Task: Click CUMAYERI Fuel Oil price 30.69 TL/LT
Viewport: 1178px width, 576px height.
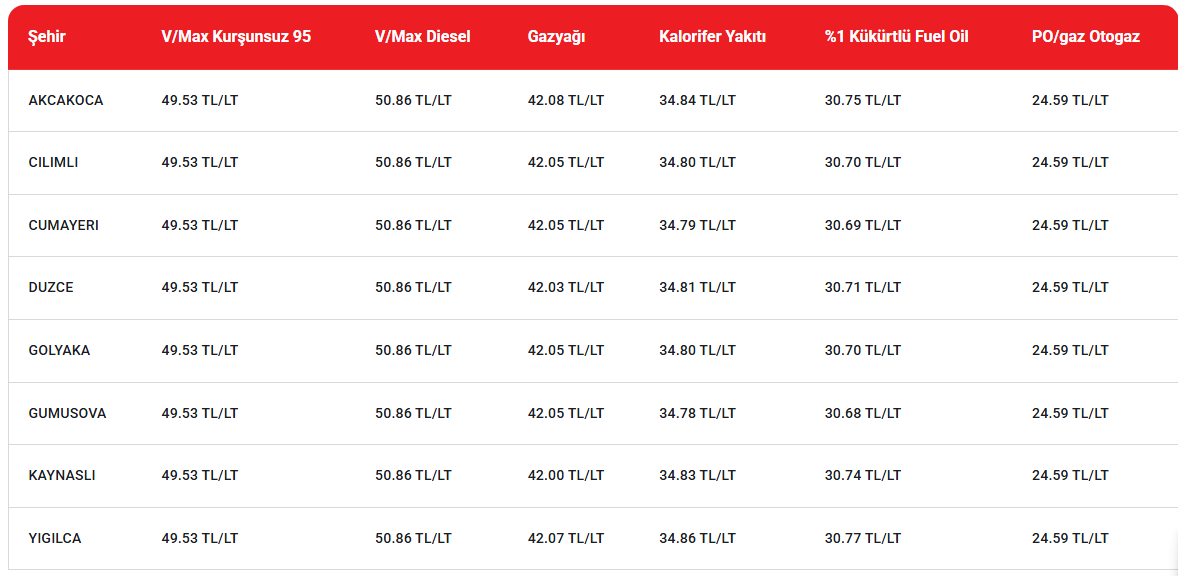Action: pyautogui.click(x=862, y=225)
